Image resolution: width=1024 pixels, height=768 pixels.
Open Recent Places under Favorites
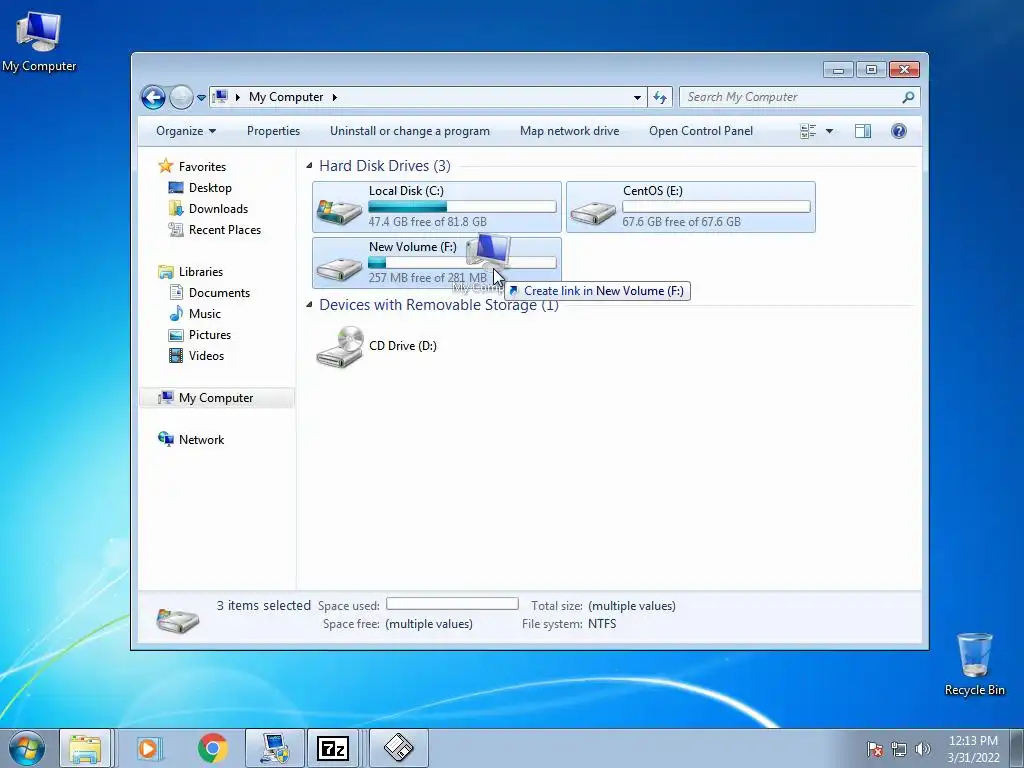click(215, 229)
